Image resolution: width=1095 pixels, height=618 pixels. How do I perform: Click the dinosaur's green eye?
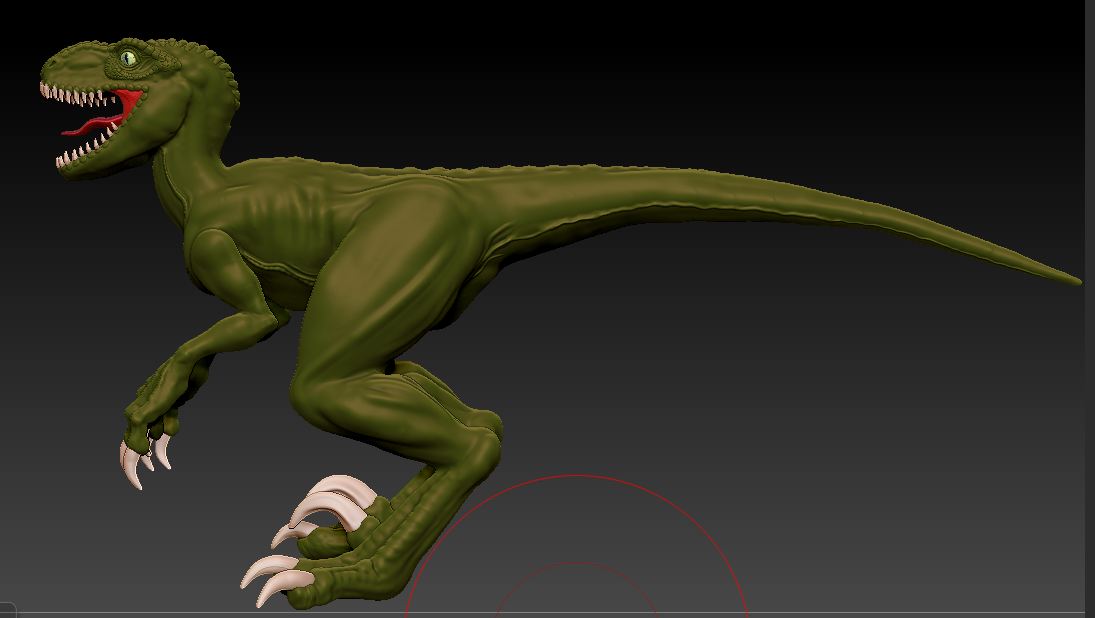[128, 58]
